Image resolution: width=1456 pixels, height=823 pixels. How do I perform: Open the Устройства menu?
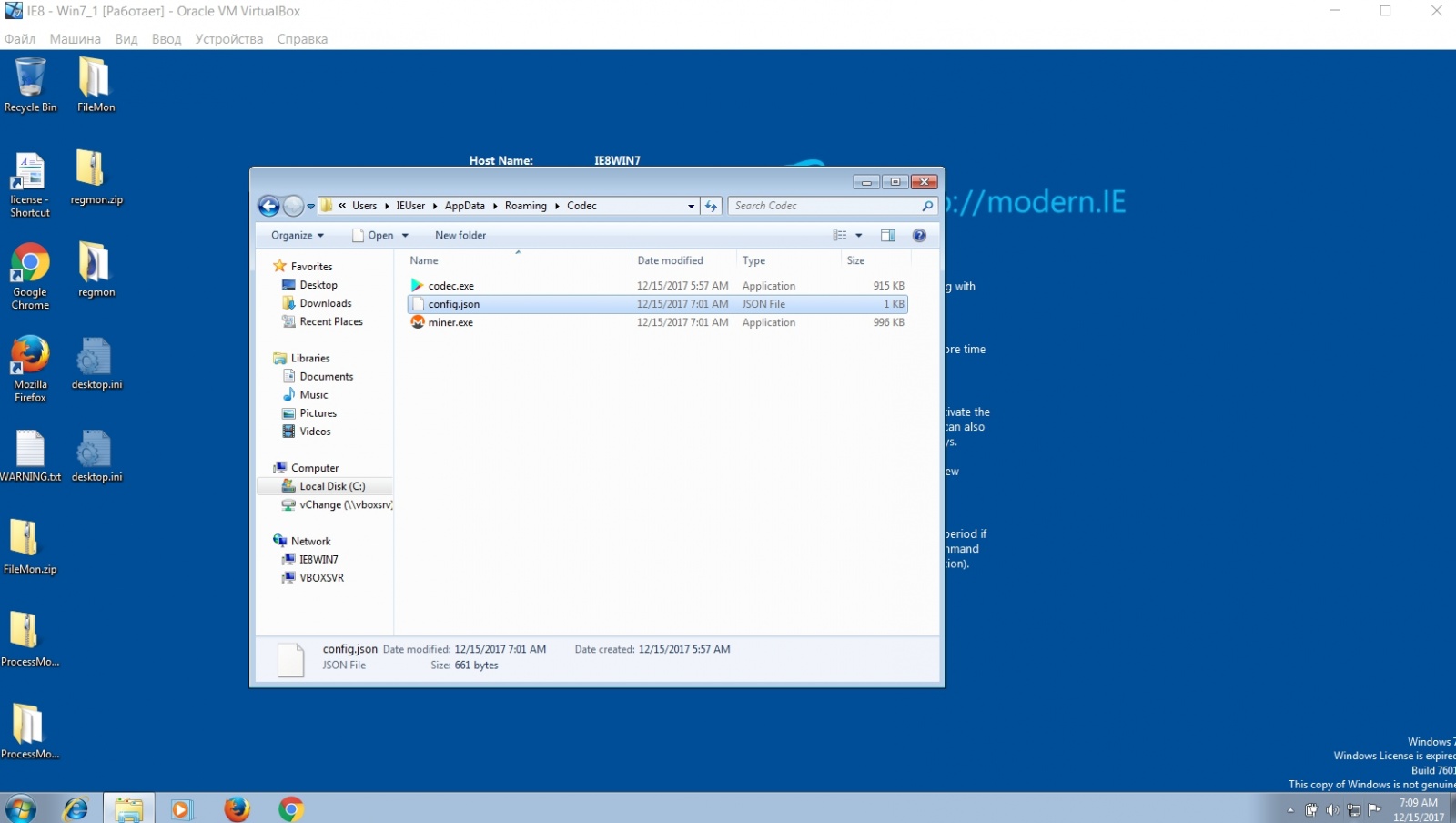[229, 39]
